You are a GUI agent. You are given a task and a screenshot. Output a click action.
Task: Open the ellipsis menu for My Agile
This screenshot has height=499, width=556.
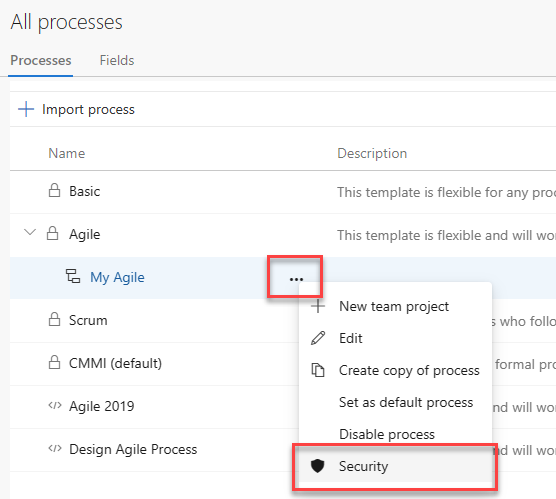click(x=296, y=279)
